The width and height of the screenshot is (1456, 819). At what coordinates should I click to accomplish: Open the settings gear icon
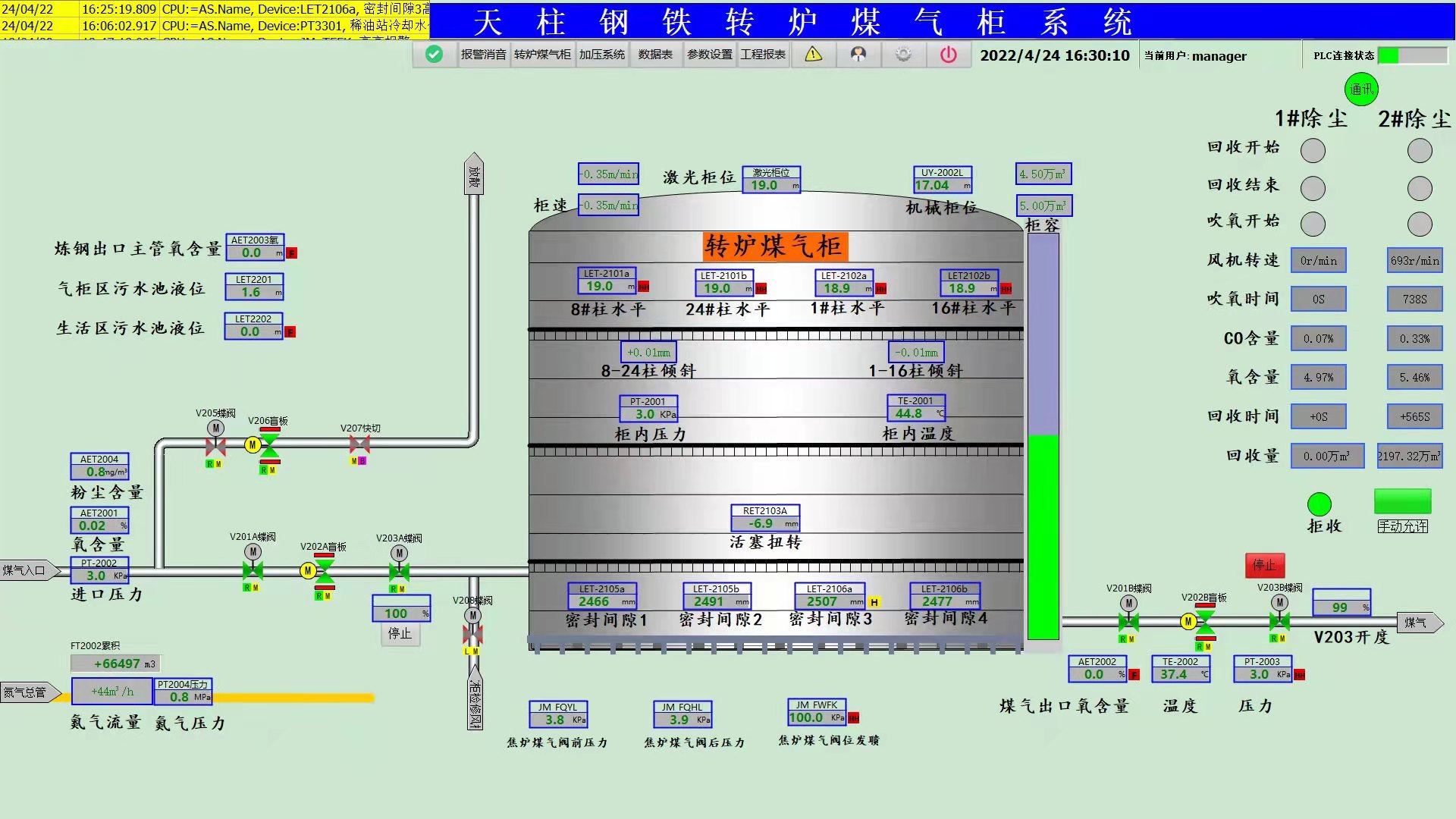[903, 55]
